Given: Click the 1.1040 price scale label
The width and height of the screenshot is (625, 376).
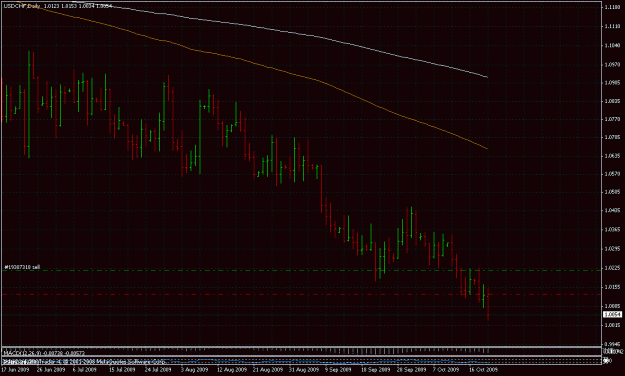Looking at the screenshot, I should click(x=613, y=45).
